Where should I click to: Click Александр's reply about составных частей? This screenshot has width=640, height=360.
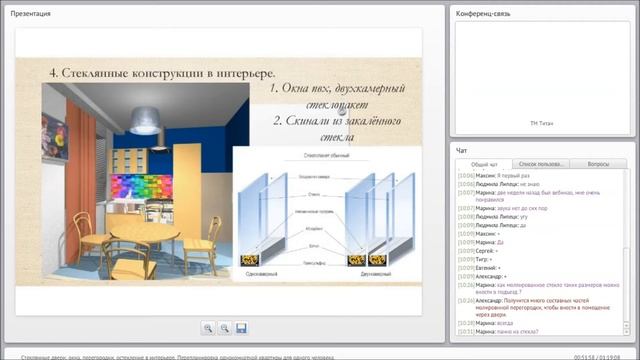[534, 308]
